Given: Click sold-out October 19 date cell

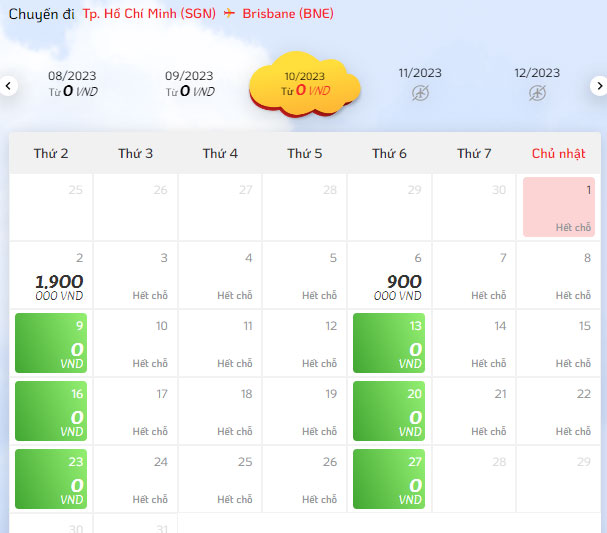Looking at the screenshot, I should click(x=305, y=411).
